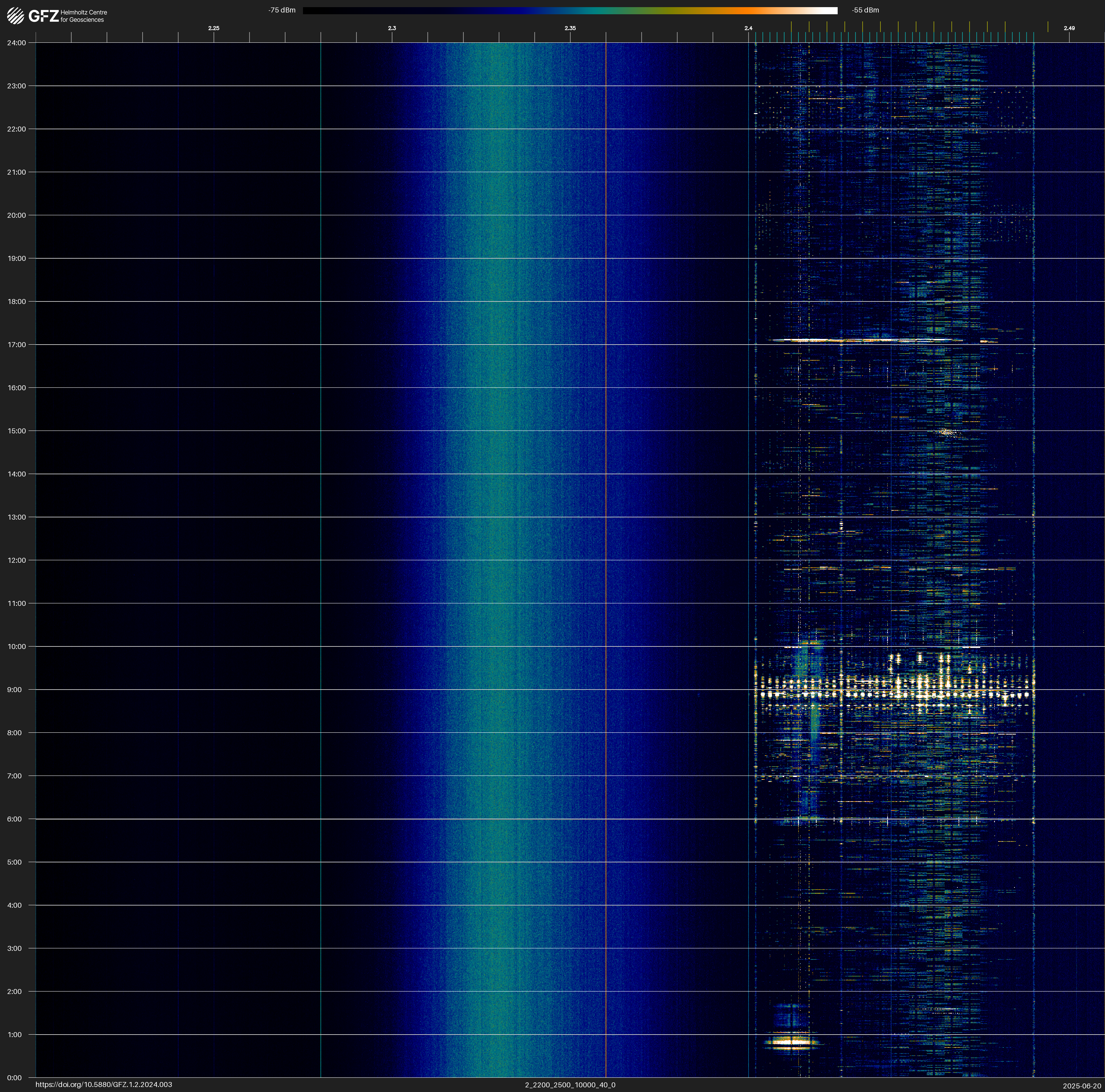Click the 2025-06-20 date label
1105x1092 pixels.
click(1081, 1086)
